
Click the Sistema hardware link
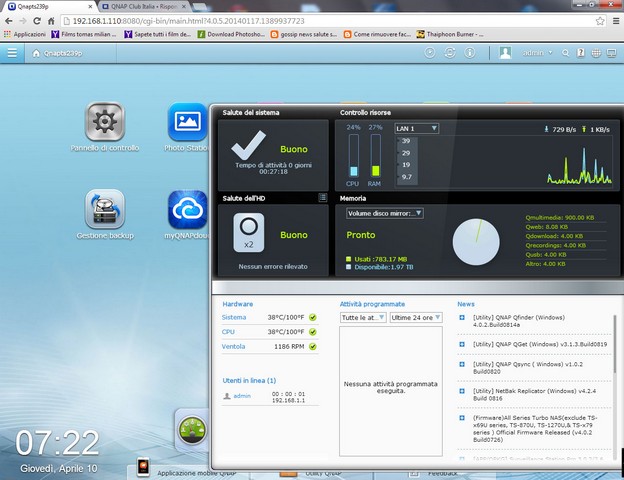pos(234,317)
